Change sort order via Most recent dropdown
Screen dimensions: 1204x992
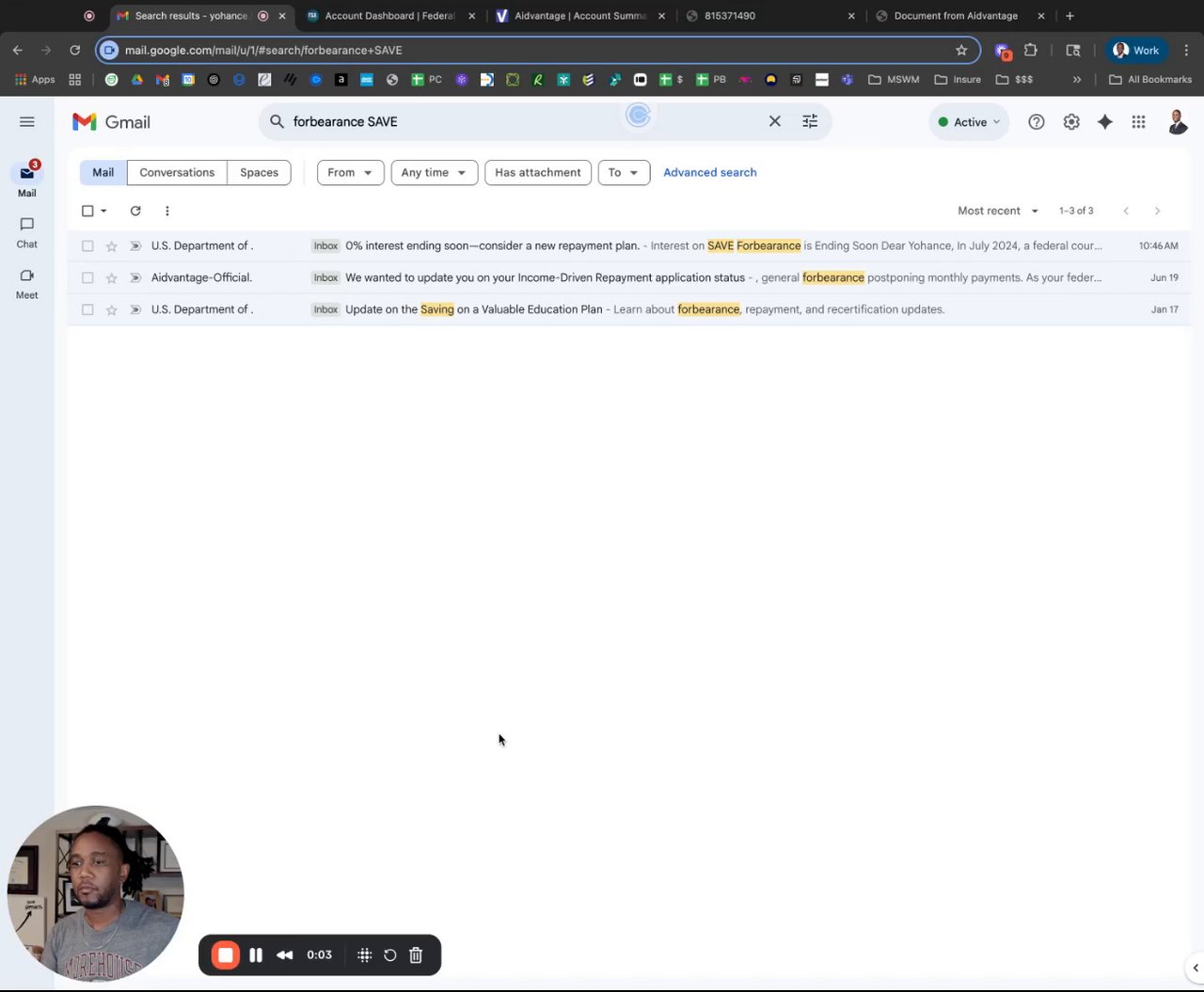(x=997, y=211)
